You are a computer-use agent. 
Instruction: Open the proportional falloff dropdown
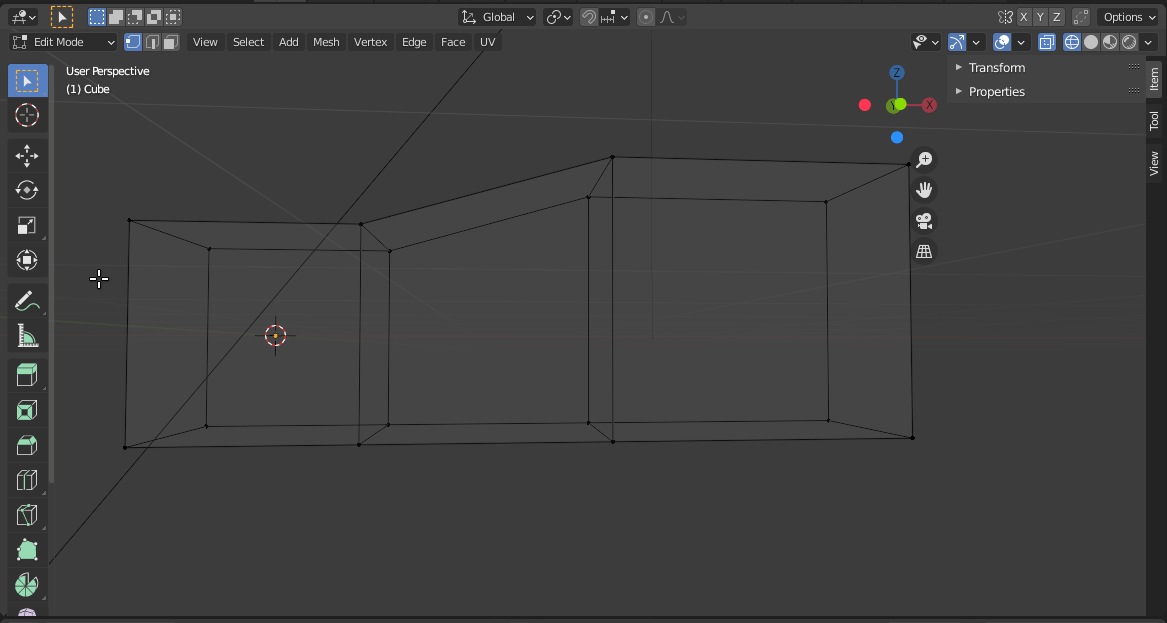[x=672, y=16]
